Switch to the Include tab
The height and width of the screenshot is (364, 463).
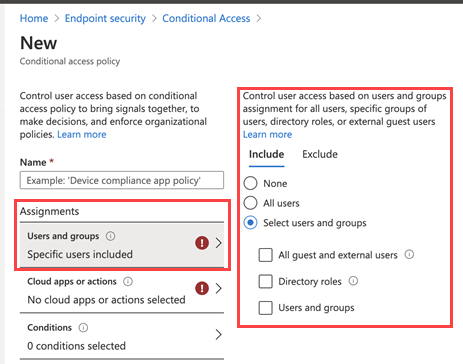[267, 154]
